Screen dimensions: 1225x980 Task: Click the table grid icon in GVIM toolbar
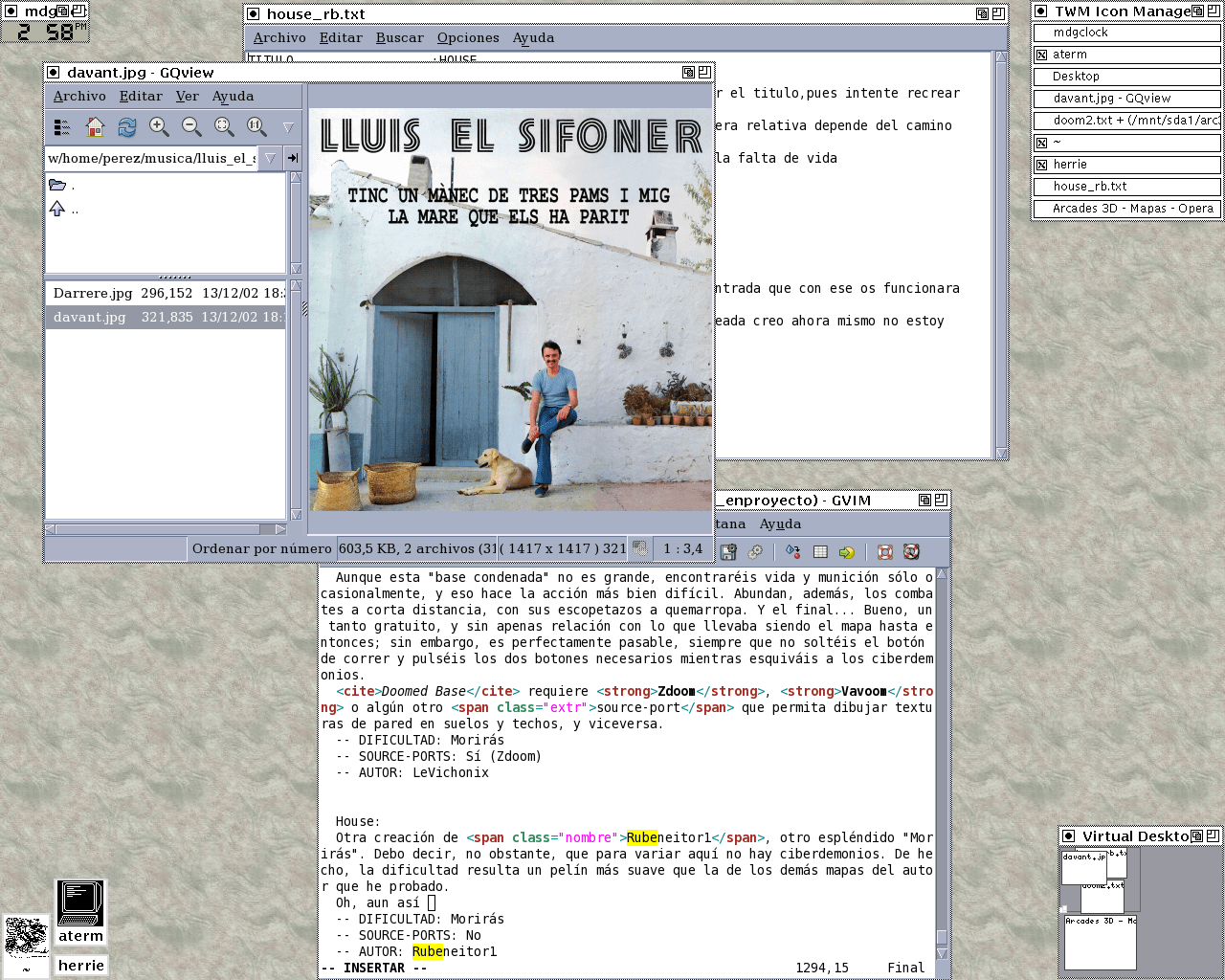(x=820, y=552)
